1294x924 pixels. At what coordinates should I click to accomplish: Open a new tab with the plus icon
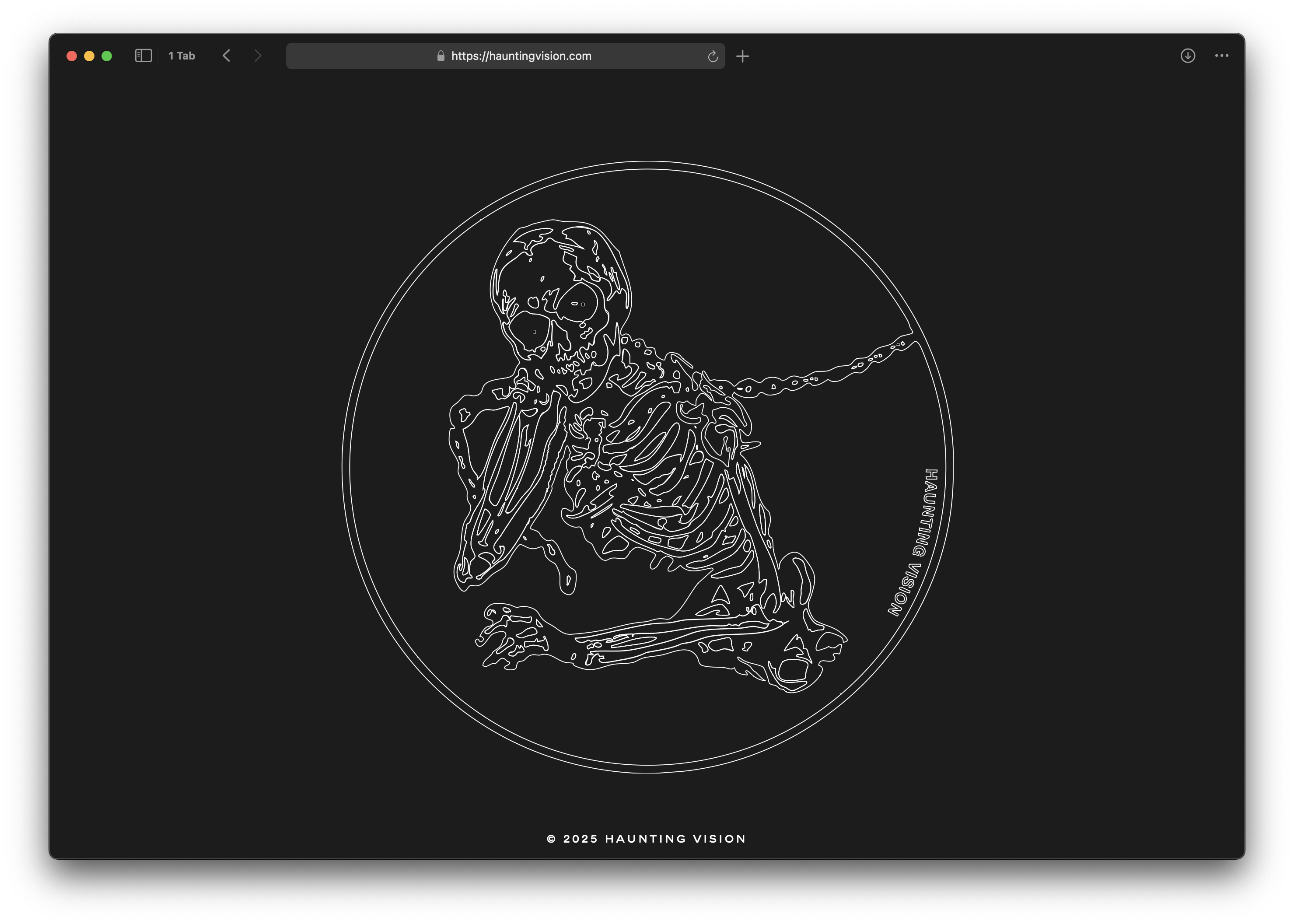tap(742, 56)
